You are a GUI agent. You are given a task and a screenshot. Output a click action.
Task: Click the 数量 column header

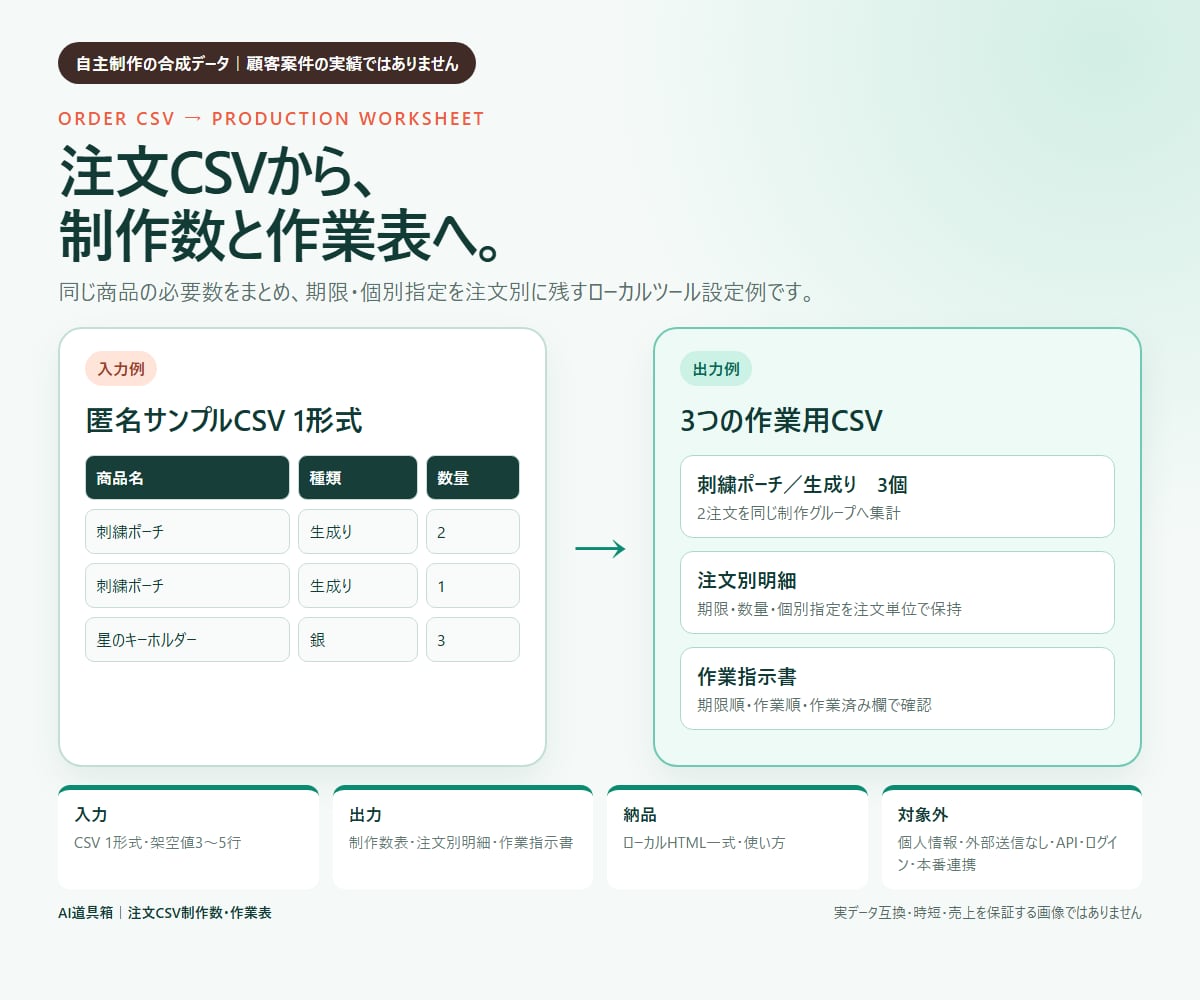473,478
